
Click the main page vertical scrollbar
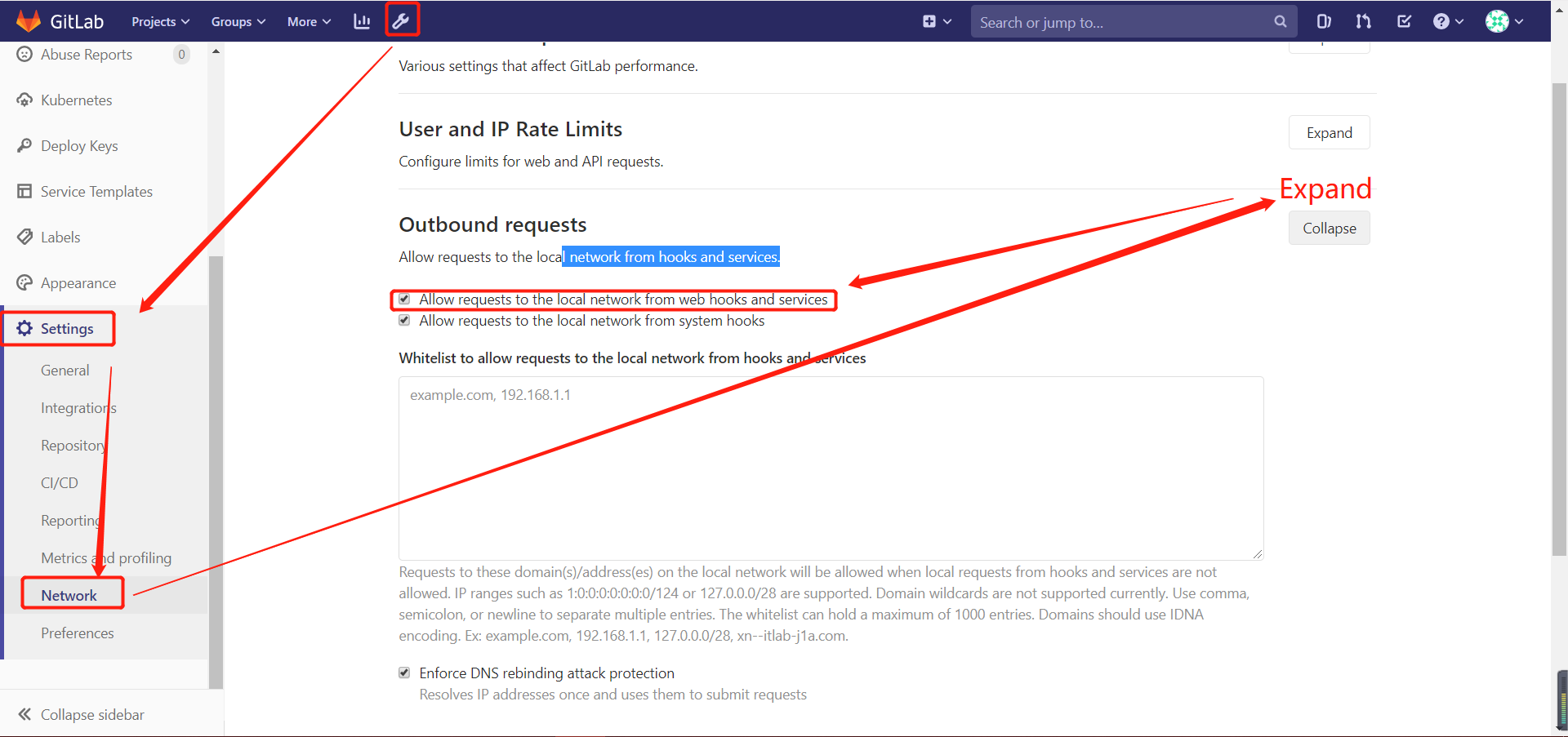[x=1559, y=318]
